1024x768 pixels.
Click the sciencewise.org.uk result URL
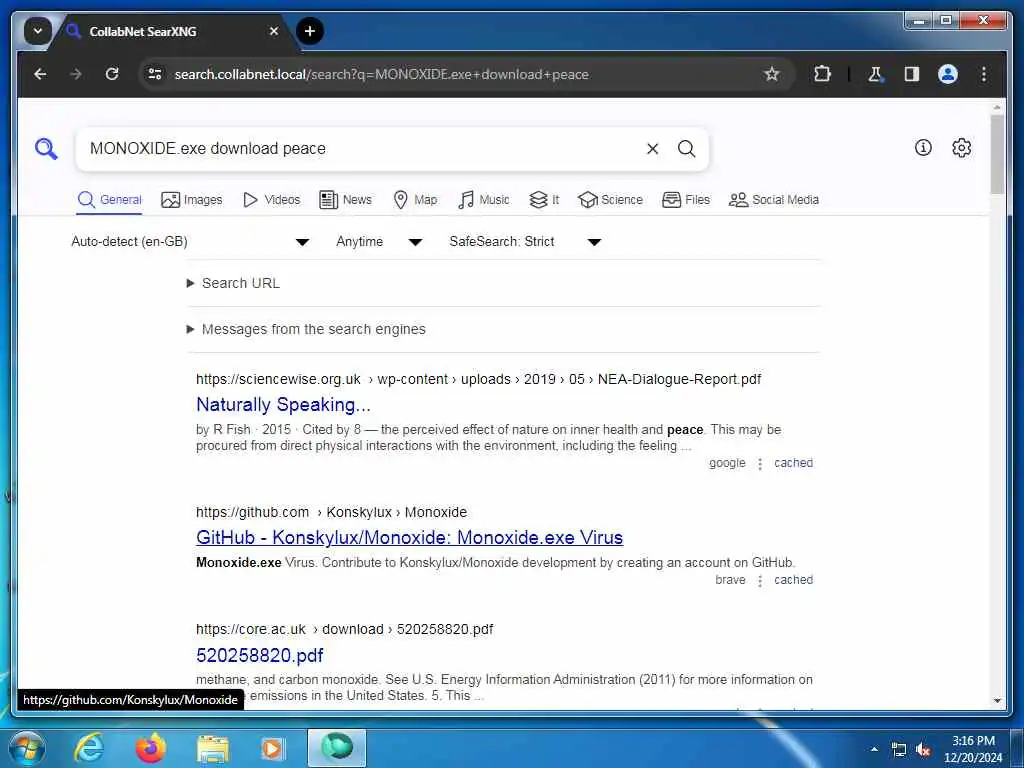tap(478, 379)
